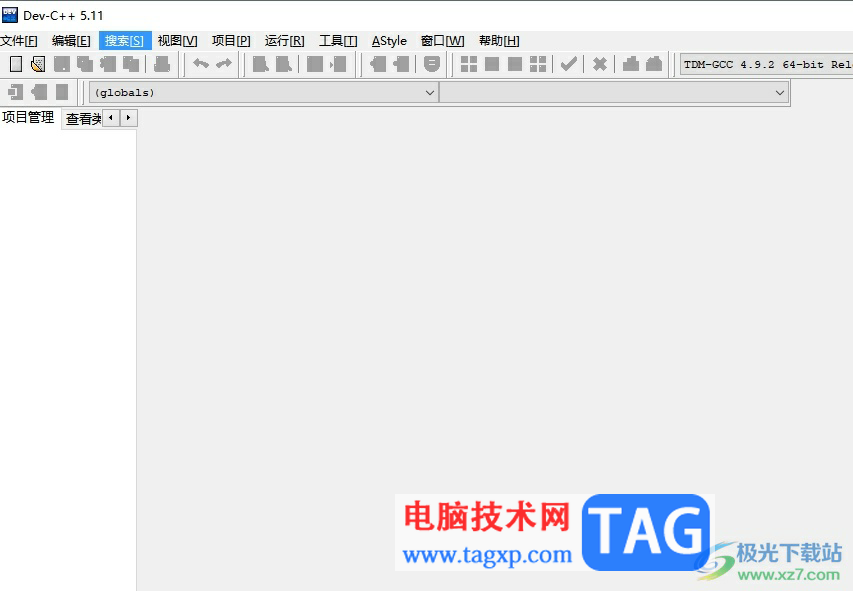Open the 帮助[H] menu
Screen dimensions: 853x591
click(x=499, y=41)
